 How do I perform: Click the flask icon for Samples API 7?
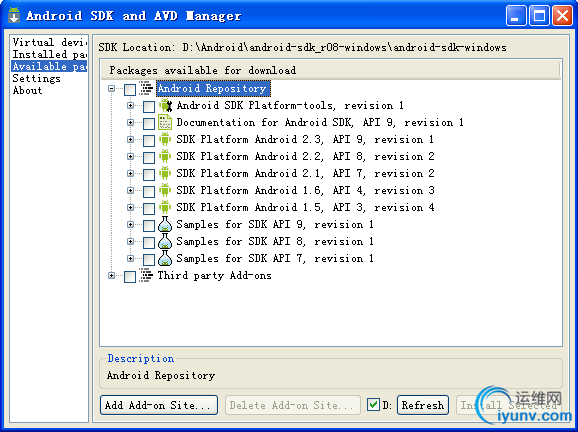coord(165,258)
